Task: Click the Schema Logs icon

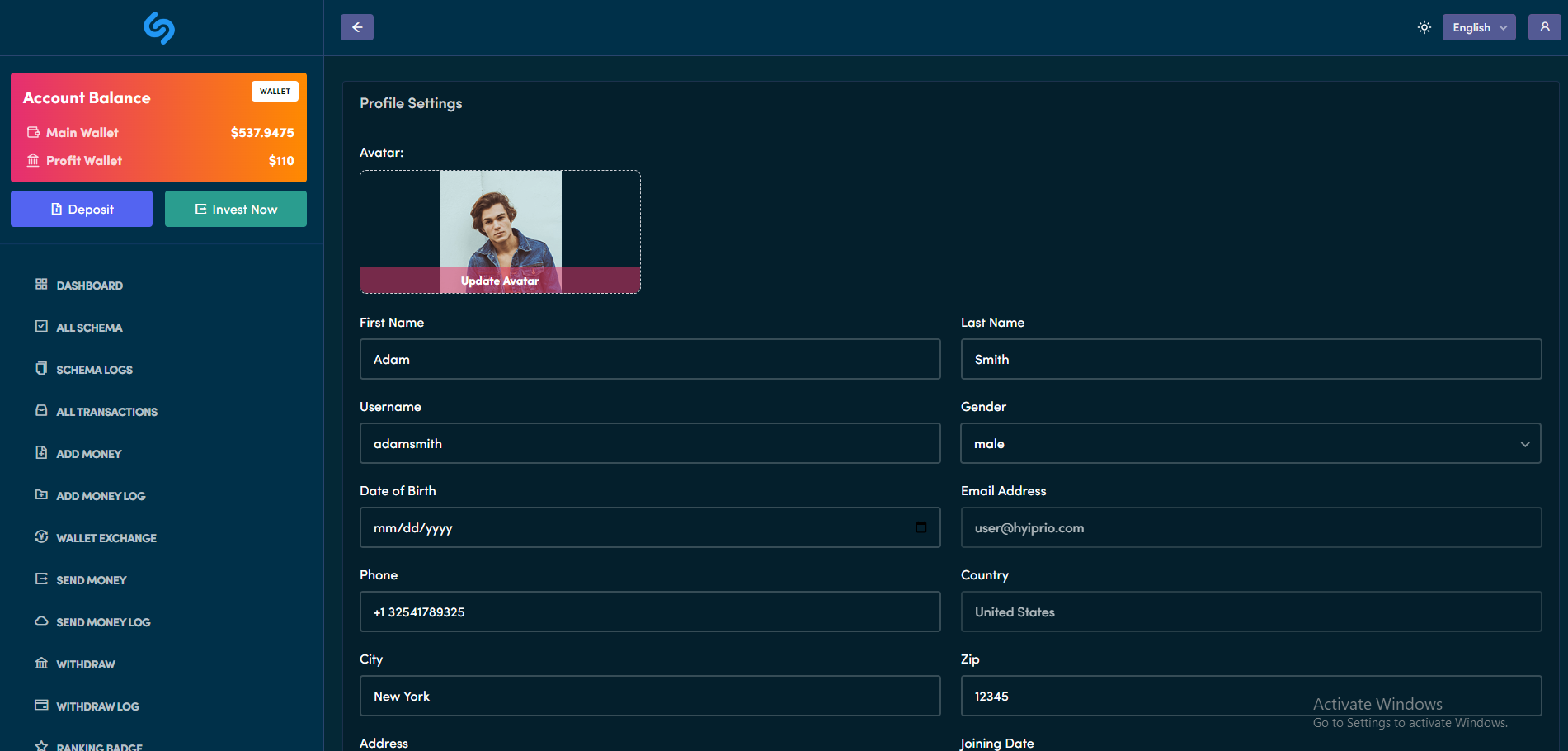Action: [41, 369]
